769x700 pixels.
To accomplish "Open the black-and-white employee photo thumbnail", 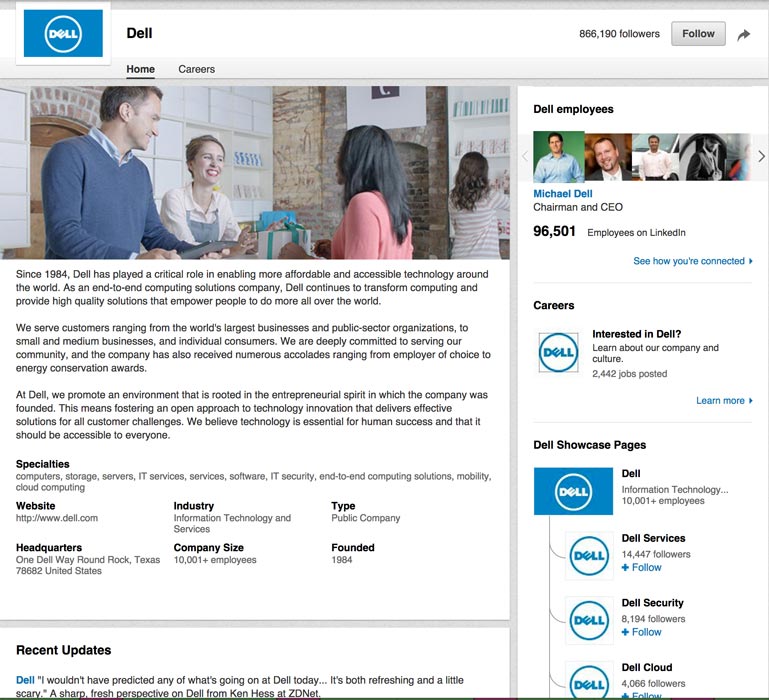I will (x=703, y=156).
